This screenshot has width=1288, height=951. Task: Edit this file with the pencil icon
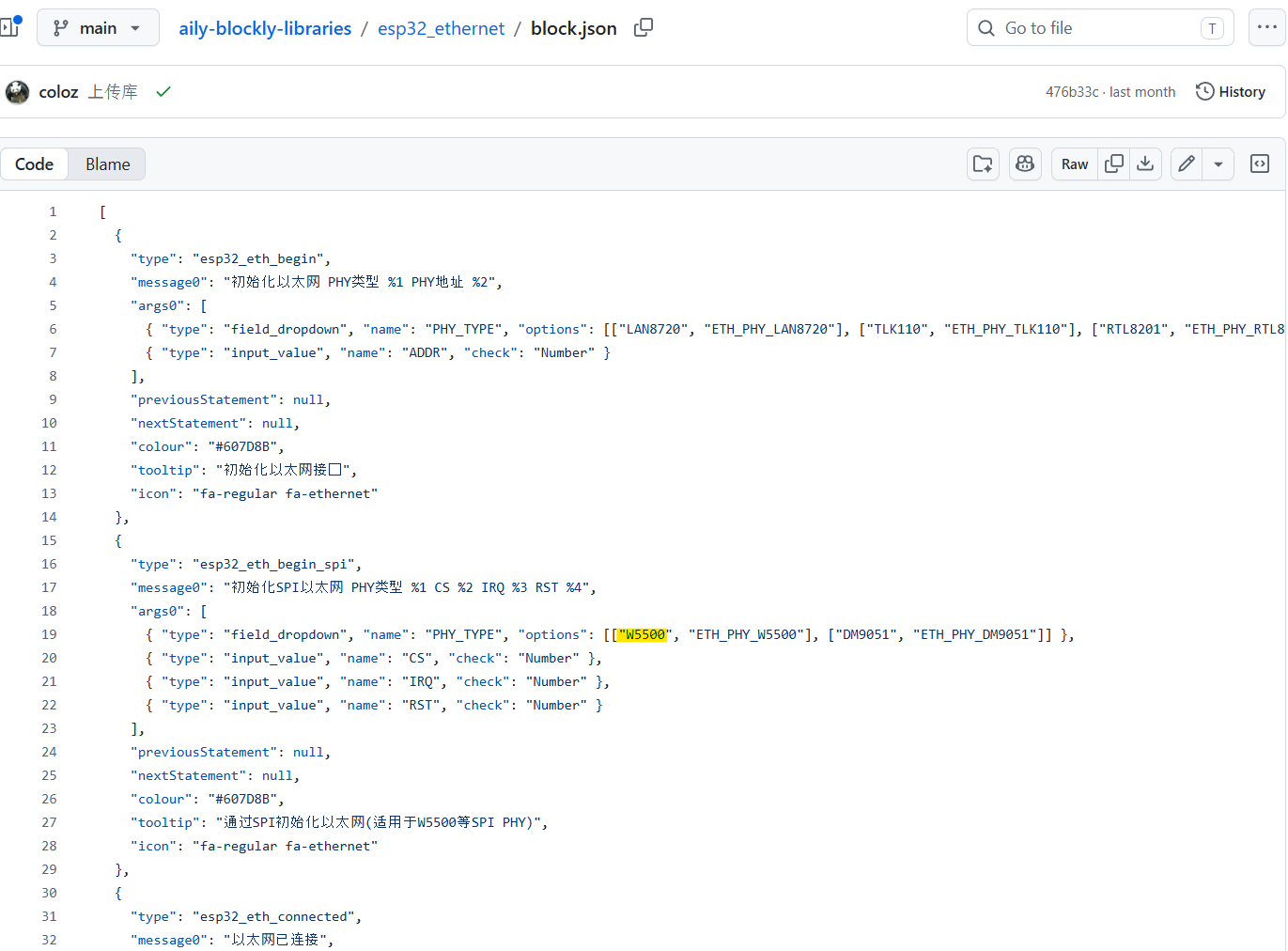click(x=1187, y=164)
